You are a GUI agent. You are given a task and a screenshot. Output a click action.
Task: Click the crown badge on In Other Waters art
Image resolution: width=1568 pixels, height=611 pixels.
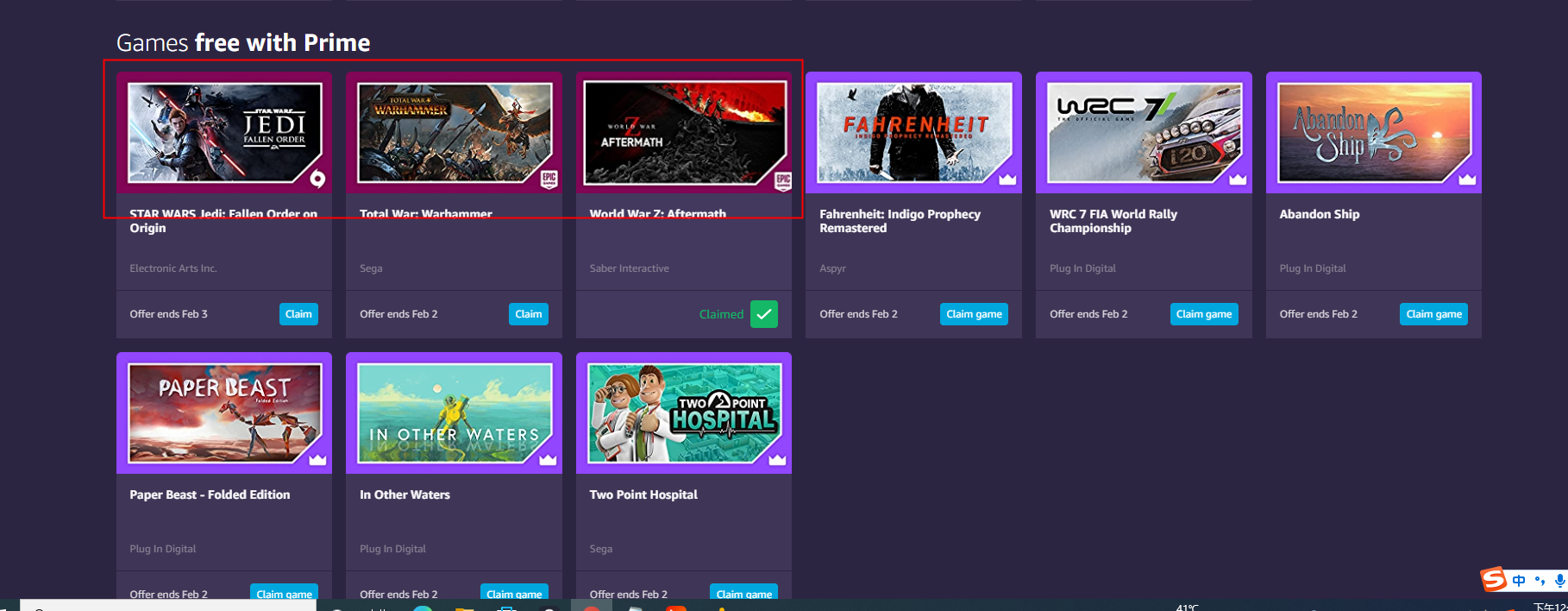tap(548, 460)
